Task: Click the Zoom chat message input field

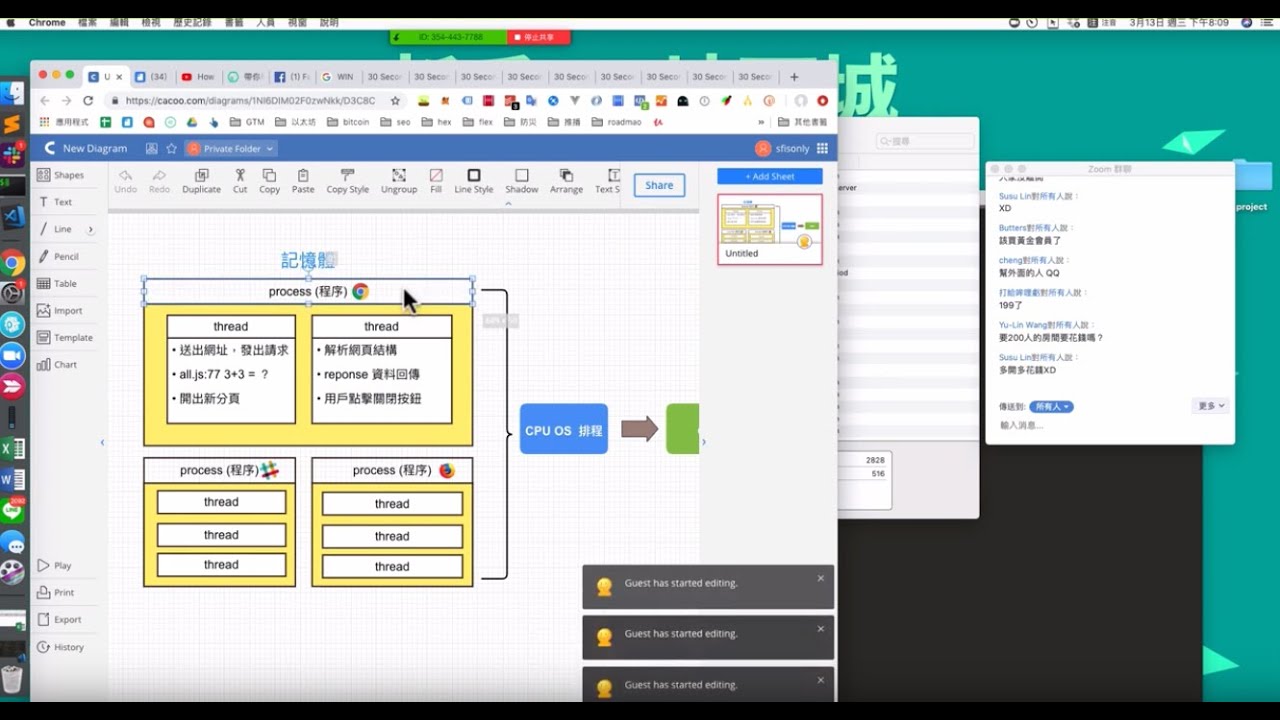Action: coord(1110,425)
